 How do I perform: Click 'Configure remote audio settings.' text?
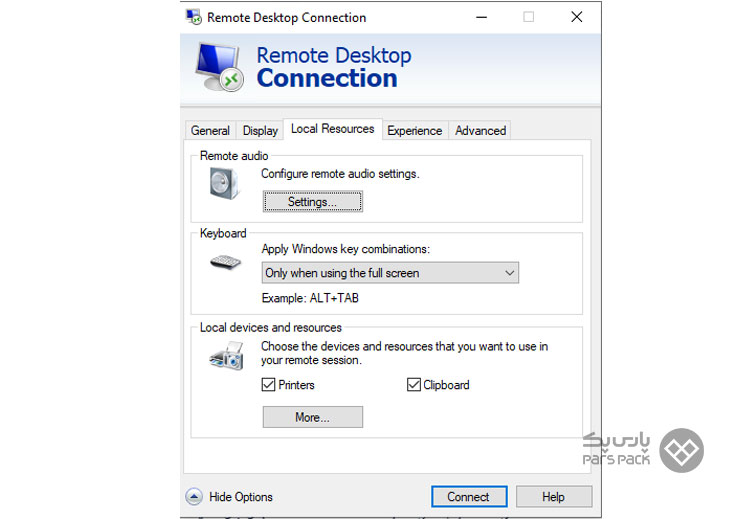(340, 174)
